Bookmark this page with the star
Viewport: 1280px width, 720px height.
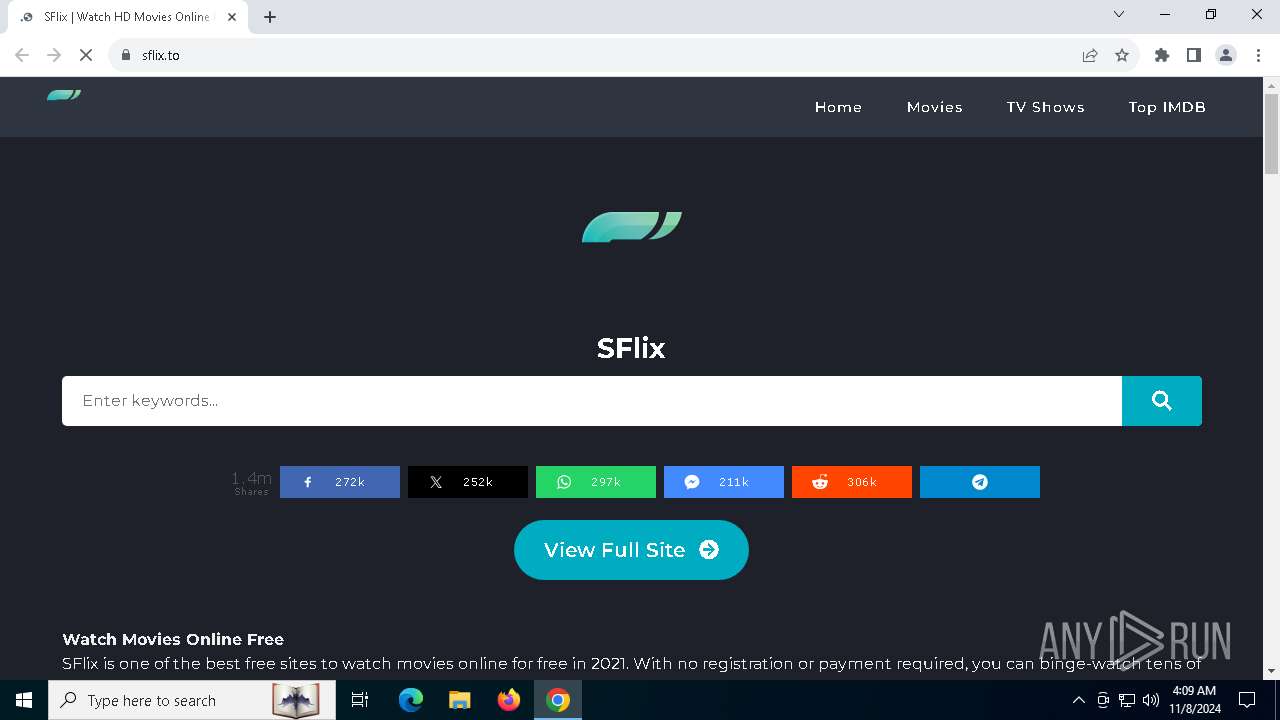1122,55
